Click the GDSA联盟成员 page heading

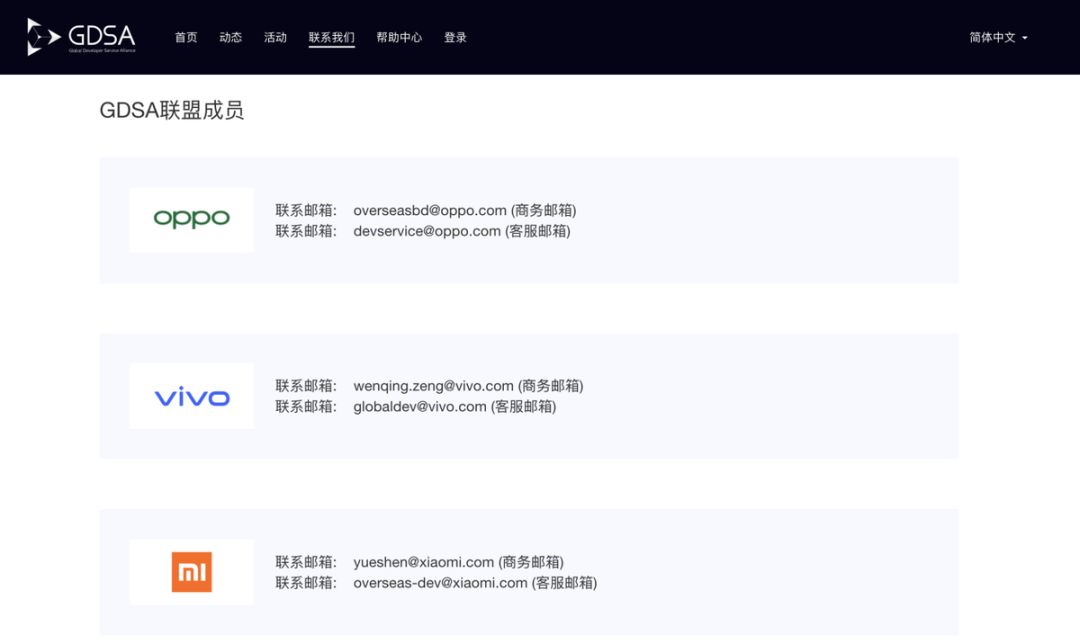172,110
